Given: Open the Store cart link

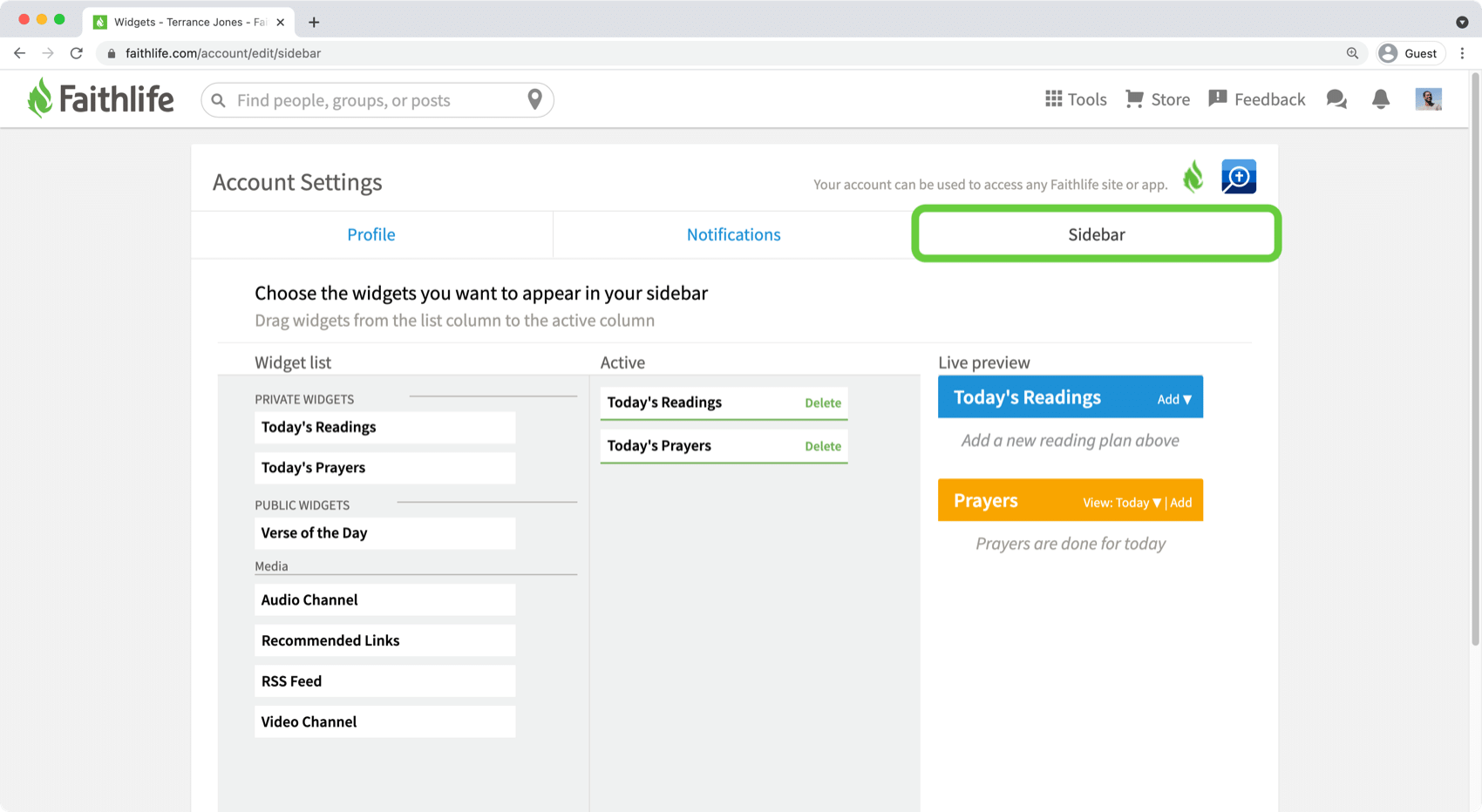Looking at the screenshot, I should [x=1158, y=99].
